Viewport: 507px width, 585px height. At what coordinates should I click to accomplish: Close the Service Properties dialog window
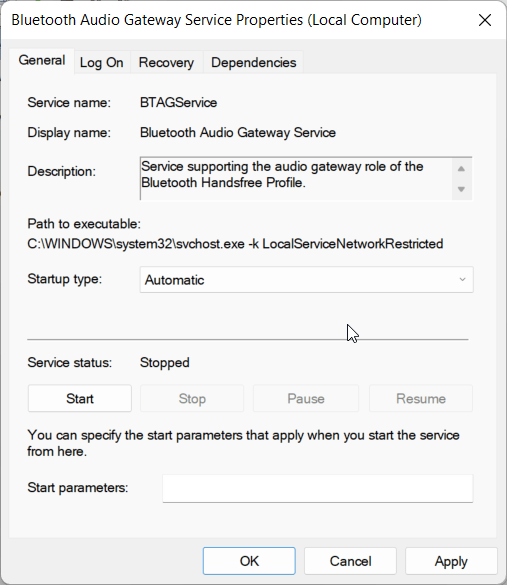pyautogui.click(x=485, y=20)
